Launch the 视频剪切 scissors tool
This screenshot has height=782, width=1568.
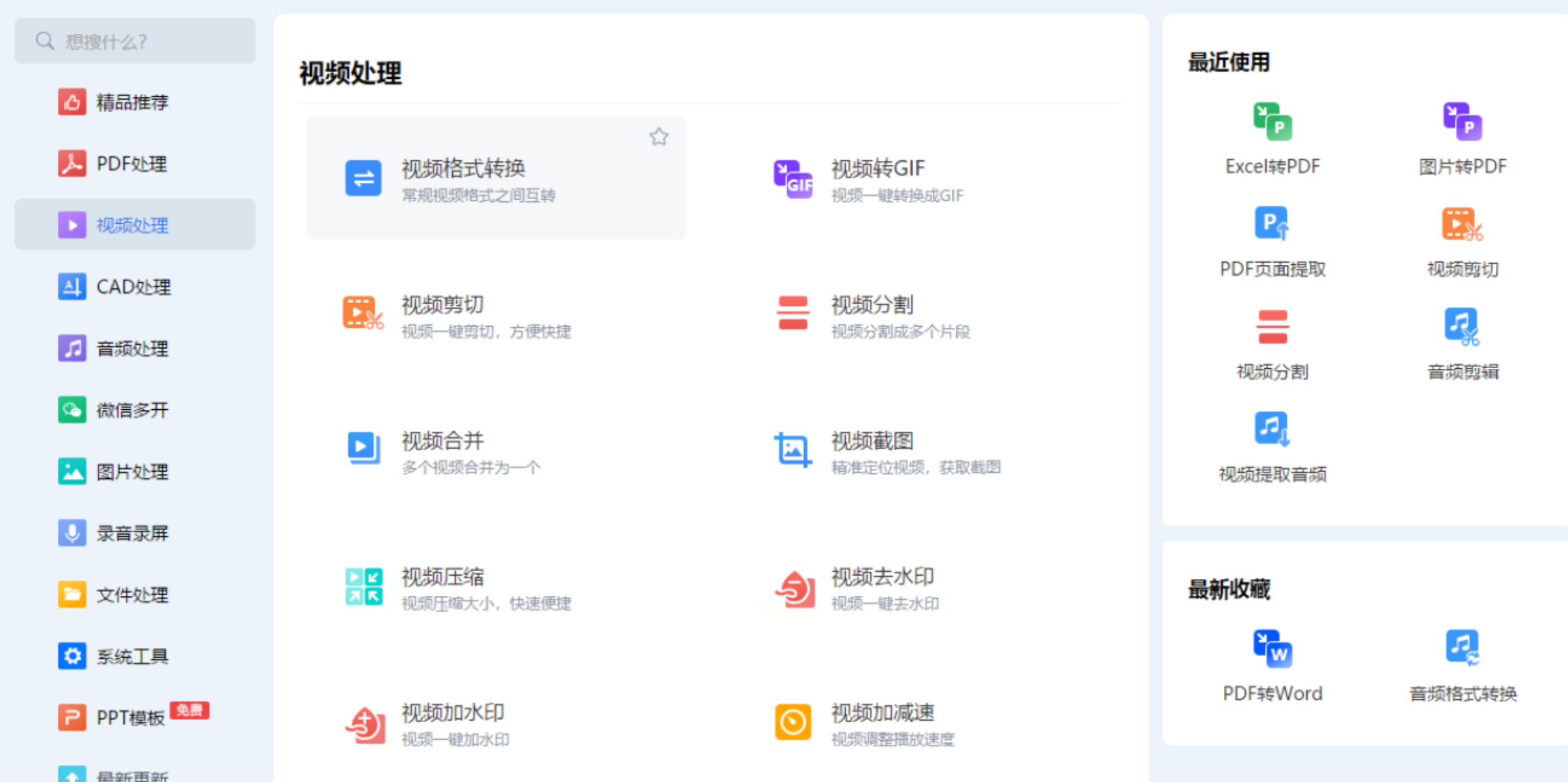click(x=362, y=314)
